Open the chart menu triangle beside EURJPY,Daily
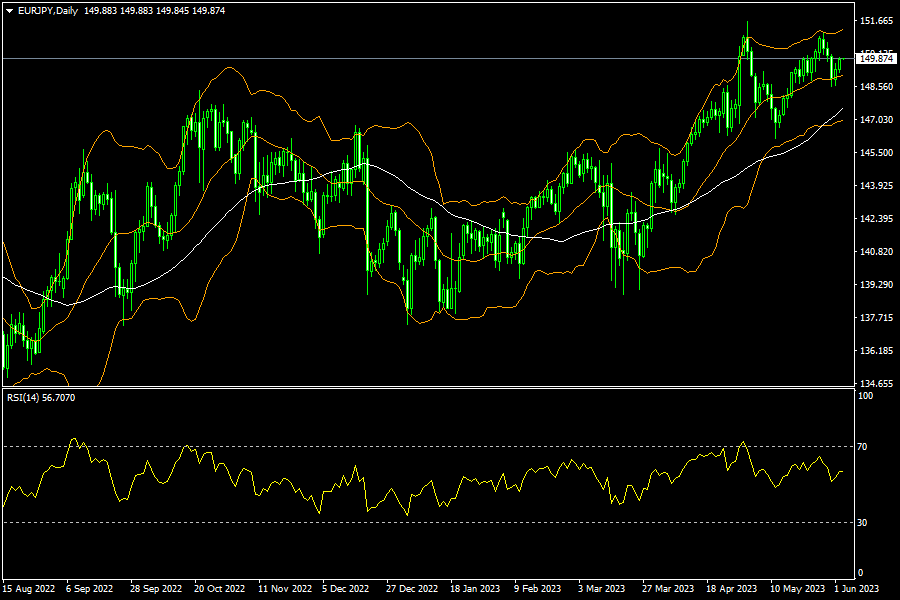The width and height of the screenshot is (900, 600). click(x=9, y=11)
